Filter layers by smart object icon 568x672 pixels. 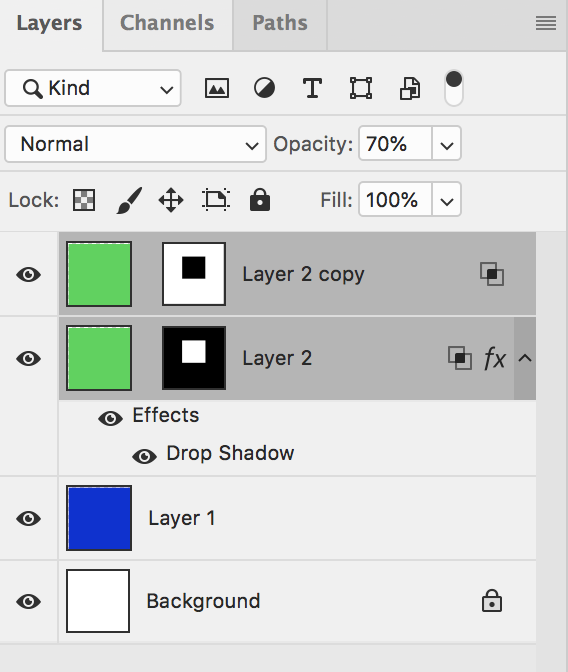(x=410, y=88)
